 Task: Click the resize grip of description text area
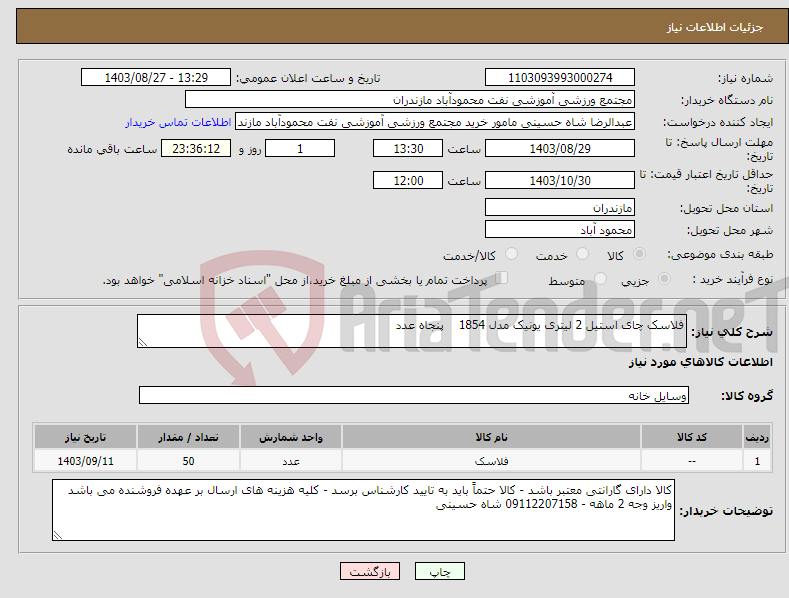tap(142, 343)
